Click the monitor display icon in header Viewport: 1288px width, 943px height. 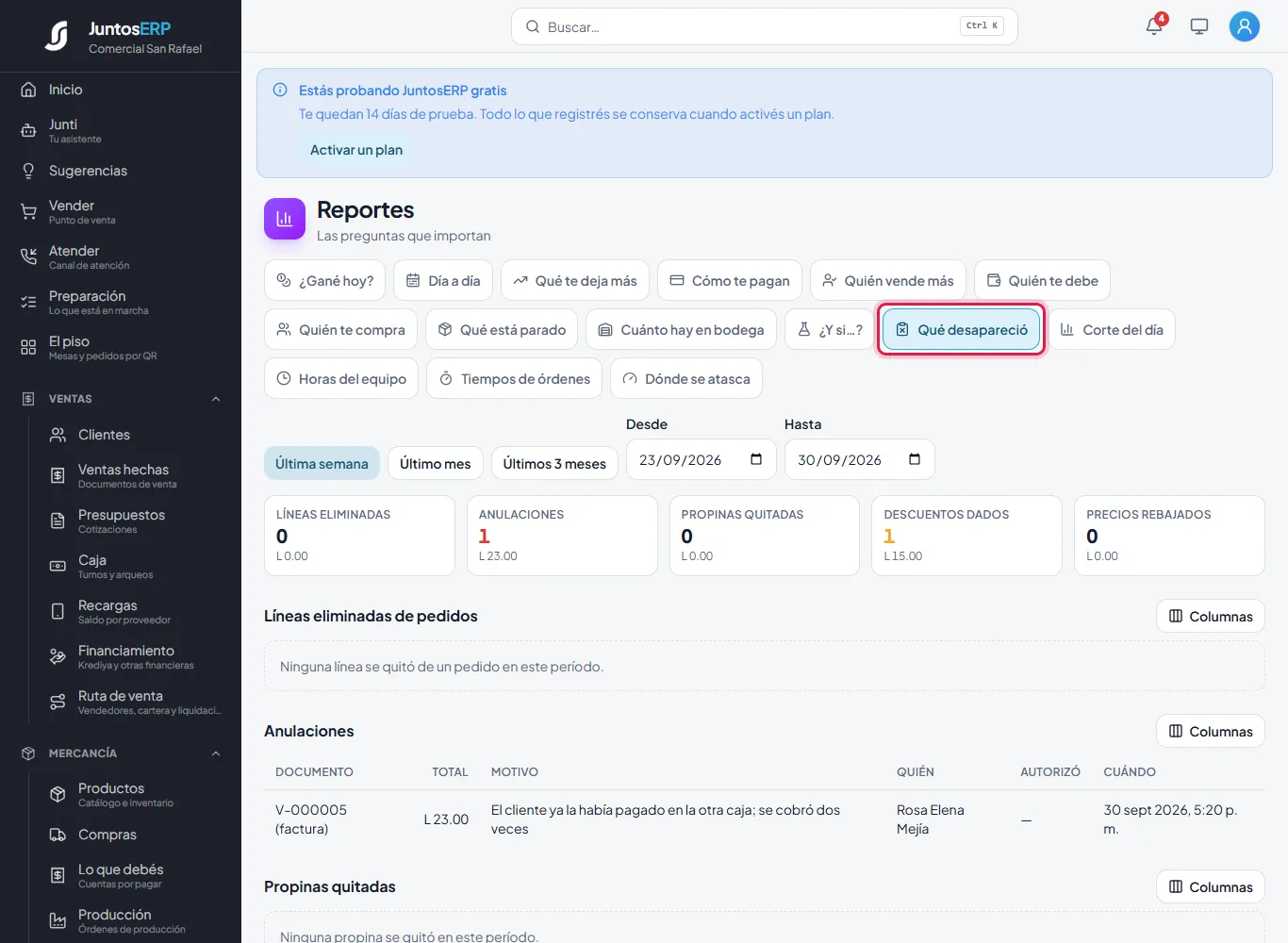1199,26
